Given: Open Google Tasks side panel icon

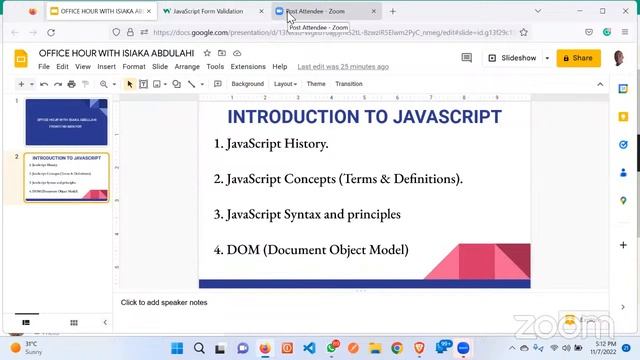Looking at the screenshot, I should tap(623, 144).
